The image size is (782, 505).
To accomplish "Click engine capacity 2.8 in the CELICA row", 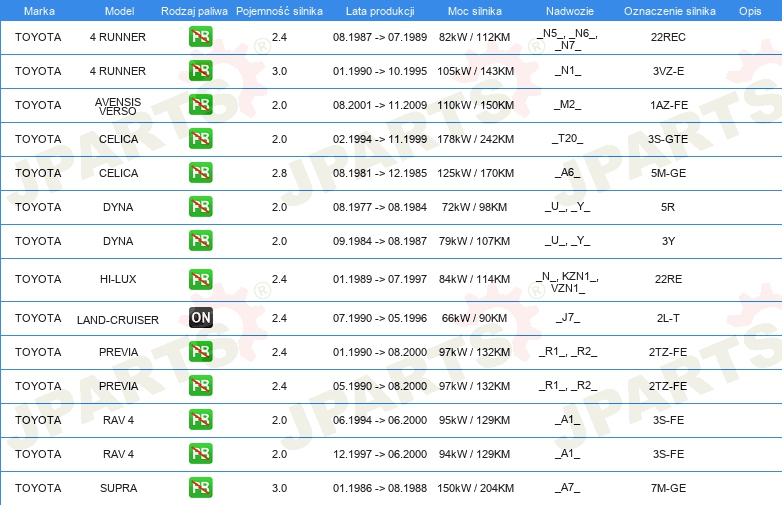I will pos(279,173).
